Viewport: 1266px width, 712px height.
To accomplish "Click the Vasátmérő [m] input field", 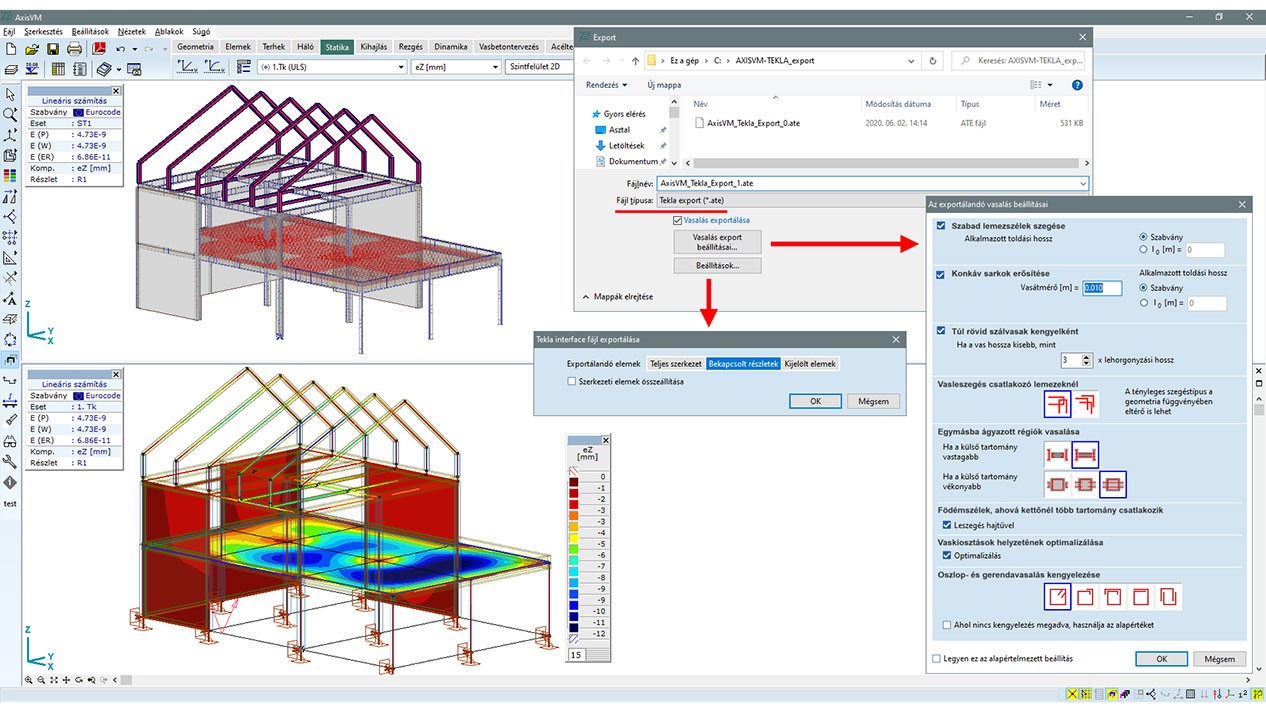I will click(x=1101, y=288).
